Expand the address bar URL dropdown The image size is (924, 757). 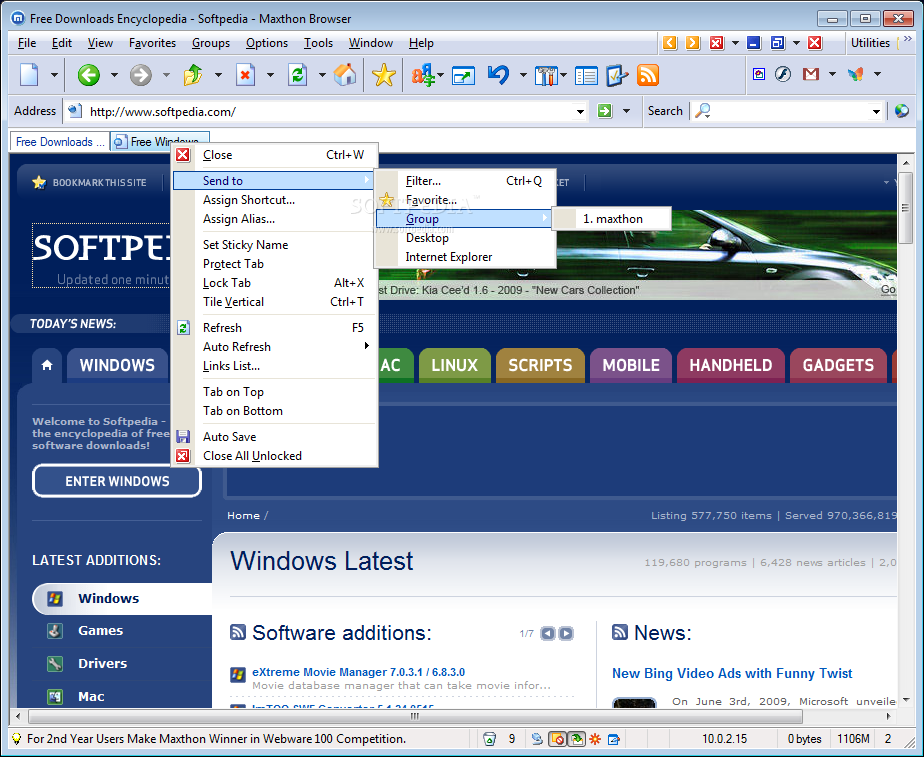pos(580,111)
